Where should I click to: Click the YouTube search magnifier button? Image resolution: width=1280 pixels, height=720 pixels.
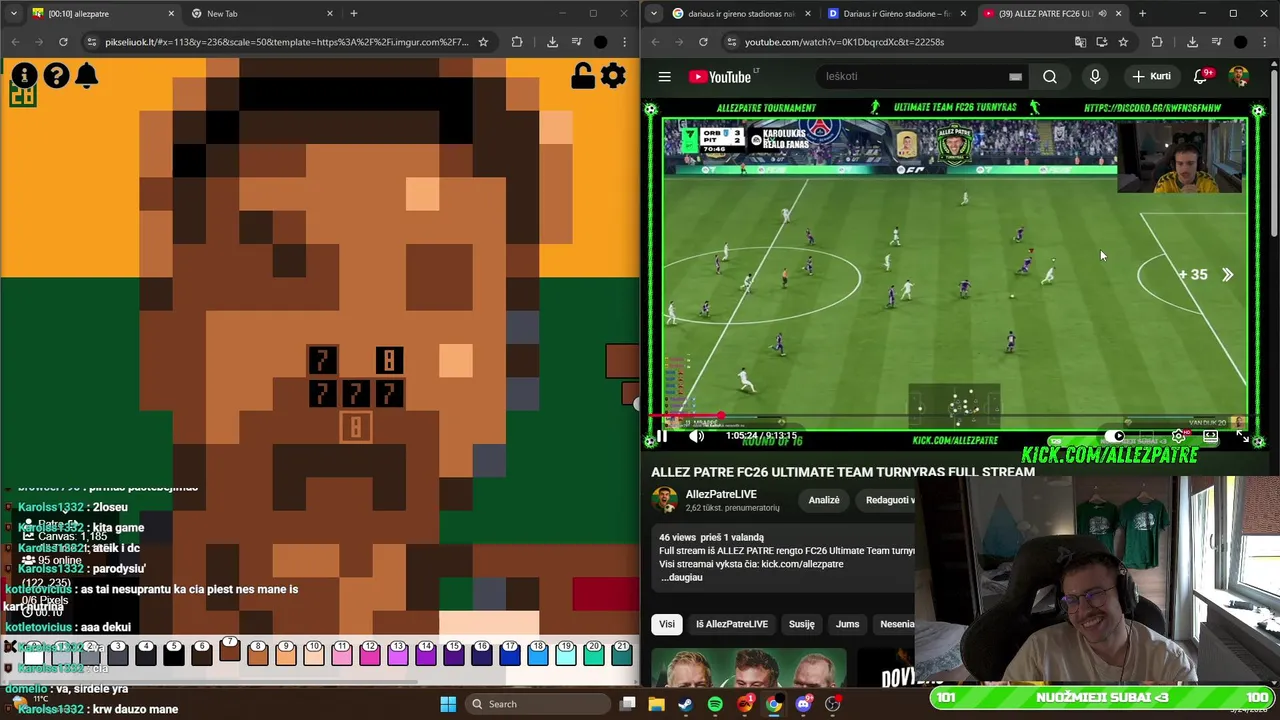(1049, 76)
